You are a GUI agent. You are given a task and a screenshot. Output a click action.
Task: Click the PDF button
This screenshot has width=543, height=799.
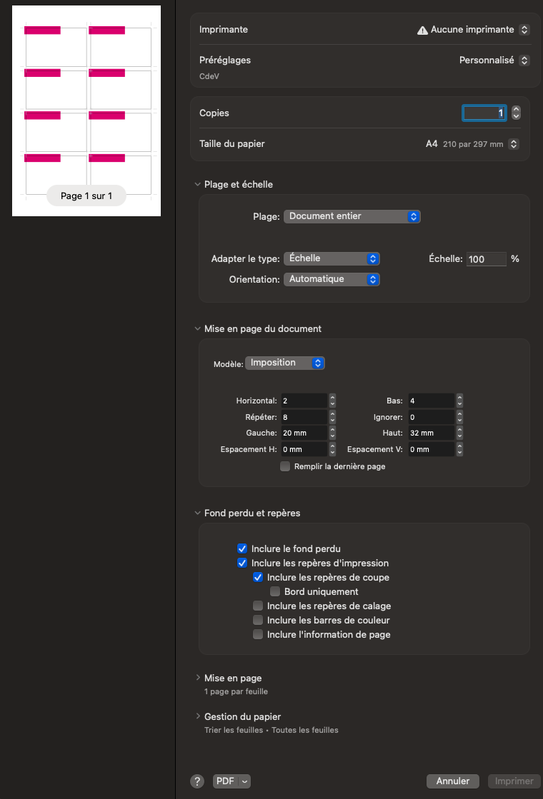[x=225, y=781]
